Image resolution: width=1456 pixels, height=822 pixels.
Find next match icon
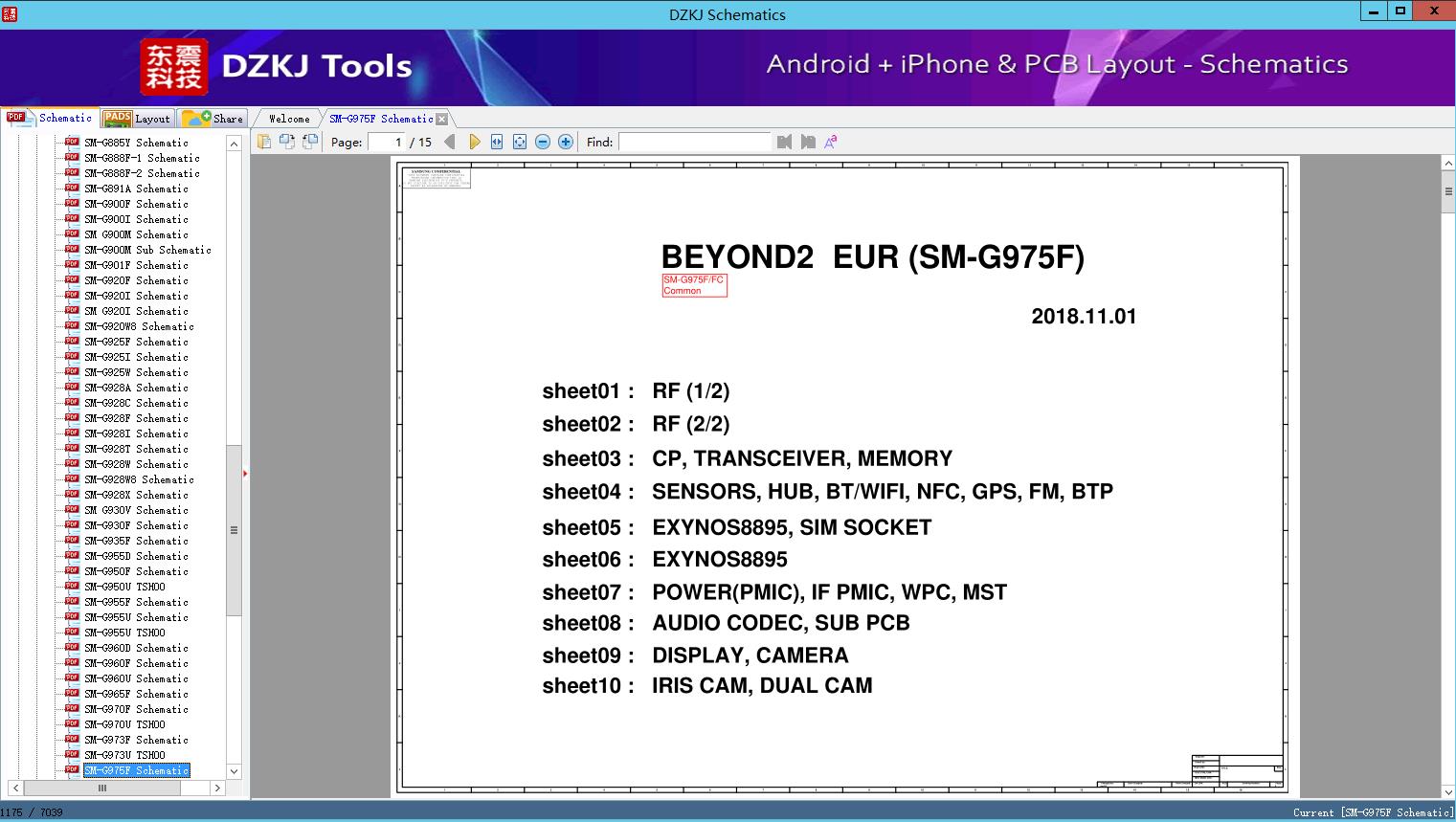(x=808, y=142)
